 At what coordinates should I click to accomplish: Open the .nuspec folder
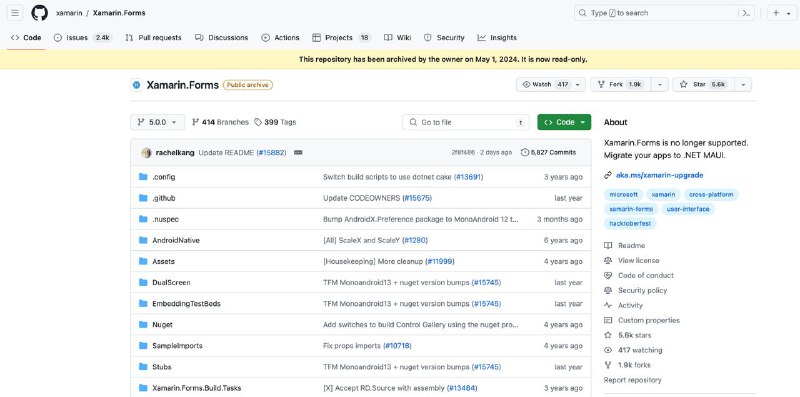coord(165,219)
